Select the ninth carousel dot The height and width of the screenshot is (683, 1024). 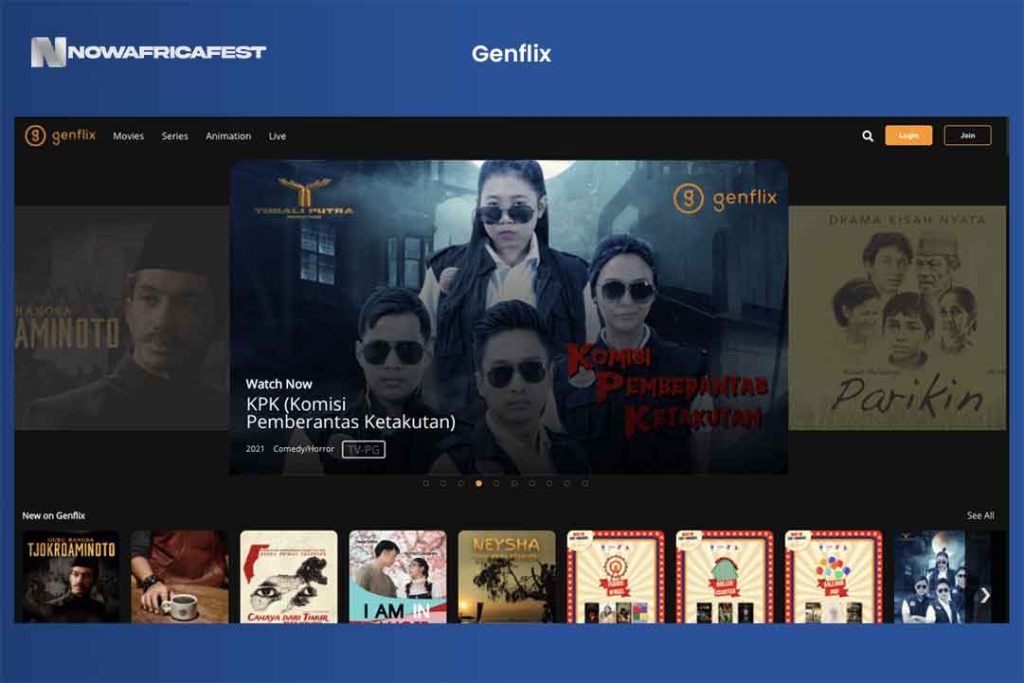point(567,483)
